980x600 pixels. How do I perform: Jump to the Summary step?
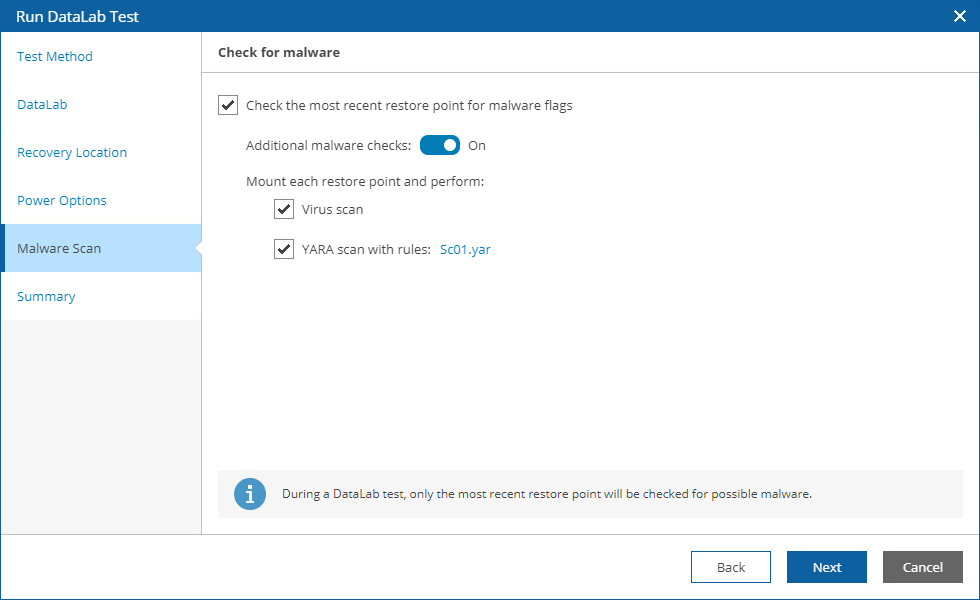(x=46, y=296)
